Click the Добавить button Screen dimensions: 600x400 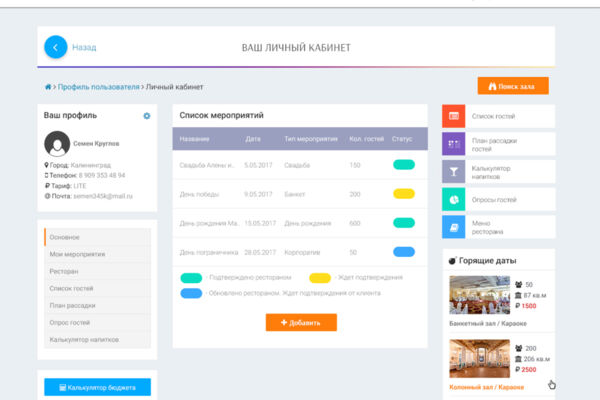tap(301, 322)
